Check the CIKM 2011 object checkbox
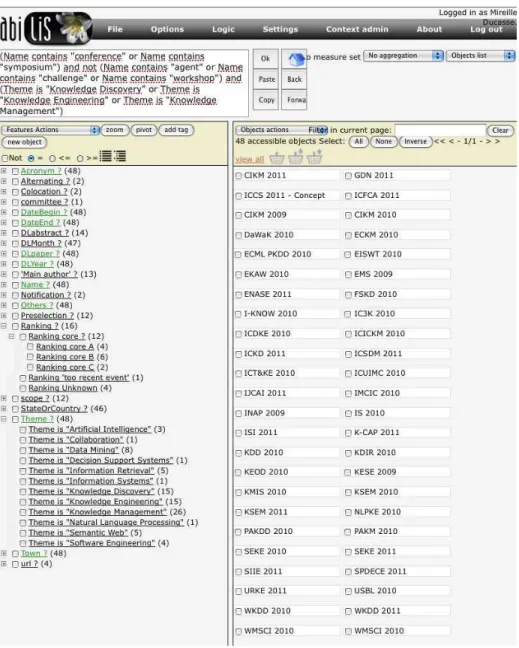This screenshot has width=519, height=648. 238,176
